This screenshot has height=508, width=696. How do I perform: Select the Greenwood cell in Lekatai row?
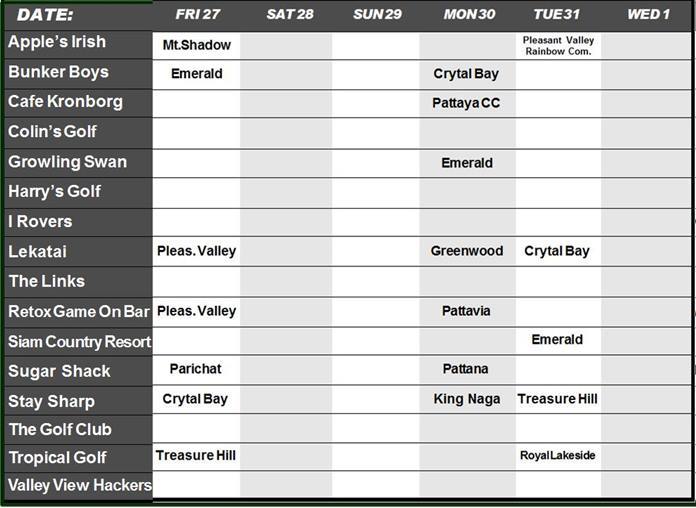point(467,251)
